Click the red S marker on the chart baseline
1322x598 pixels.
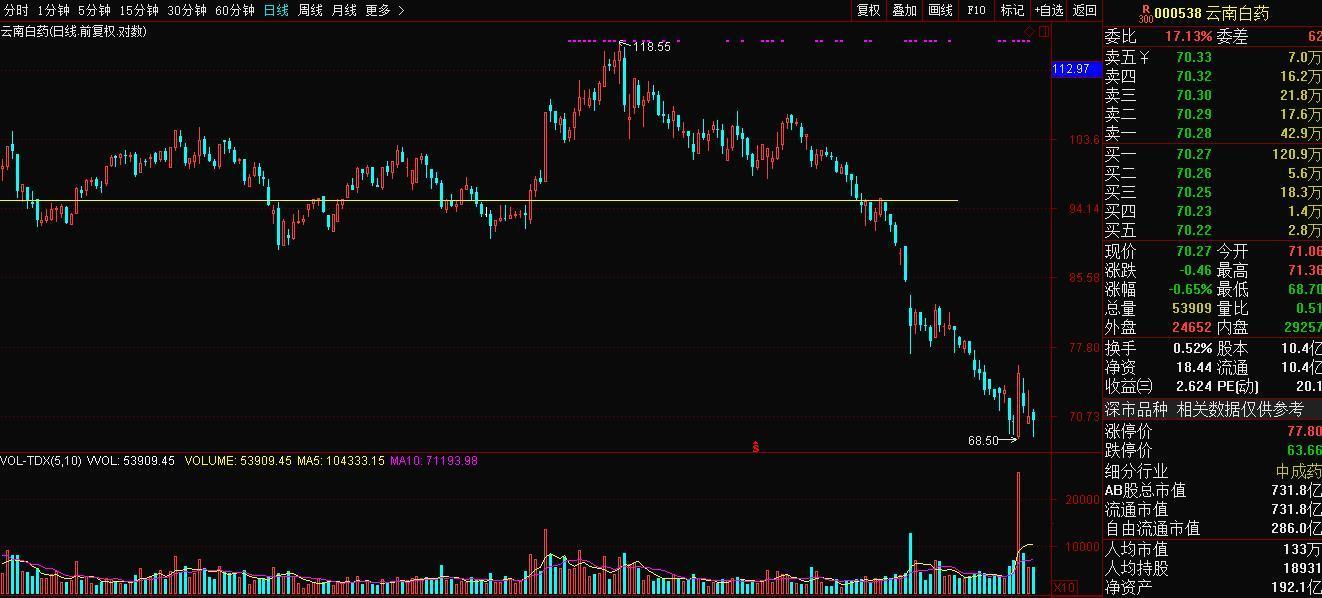point(756,447)
